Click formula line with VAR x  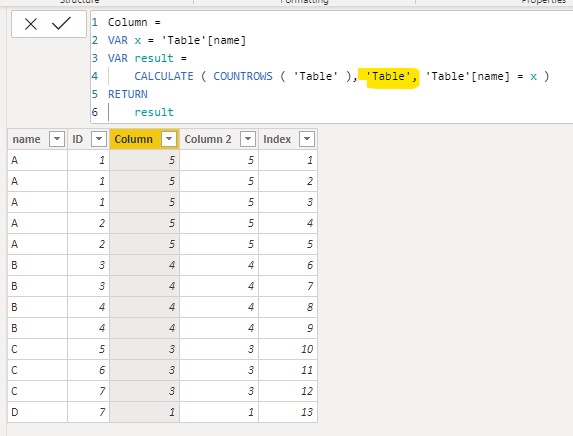(177, 40)
